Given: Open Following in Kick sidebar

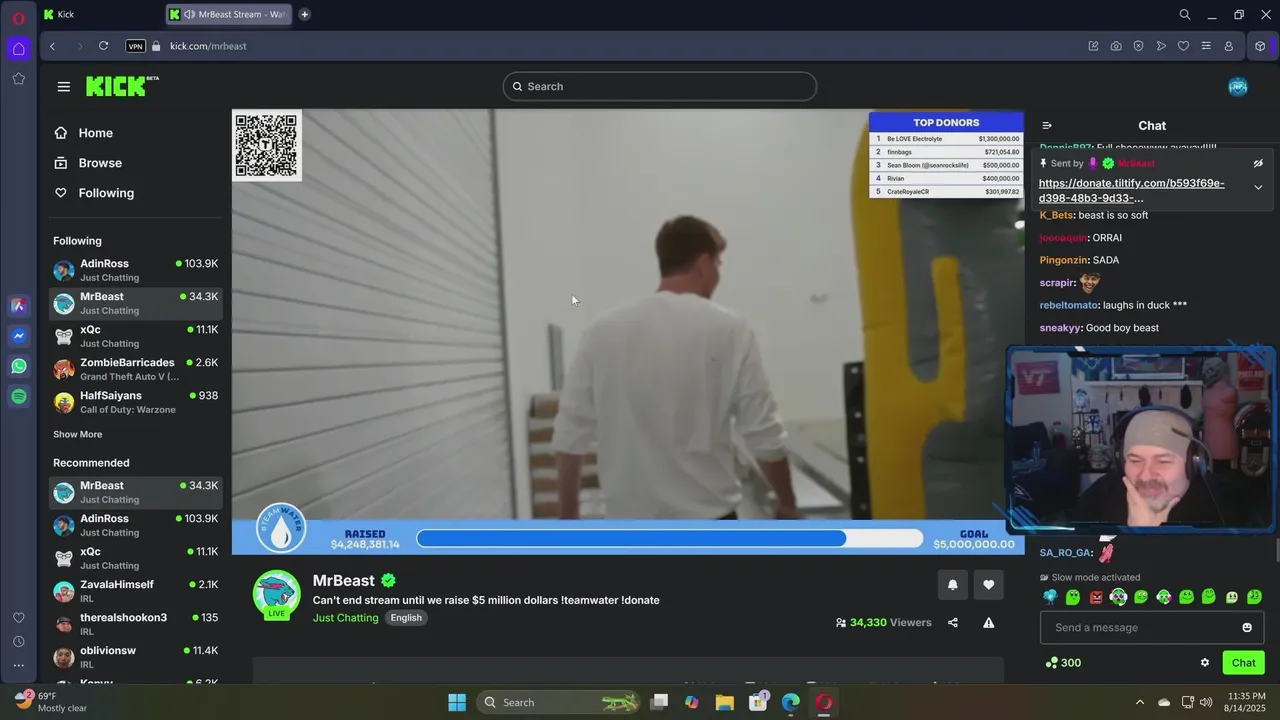Looking at the screenshot, I should tap(93, 193).
